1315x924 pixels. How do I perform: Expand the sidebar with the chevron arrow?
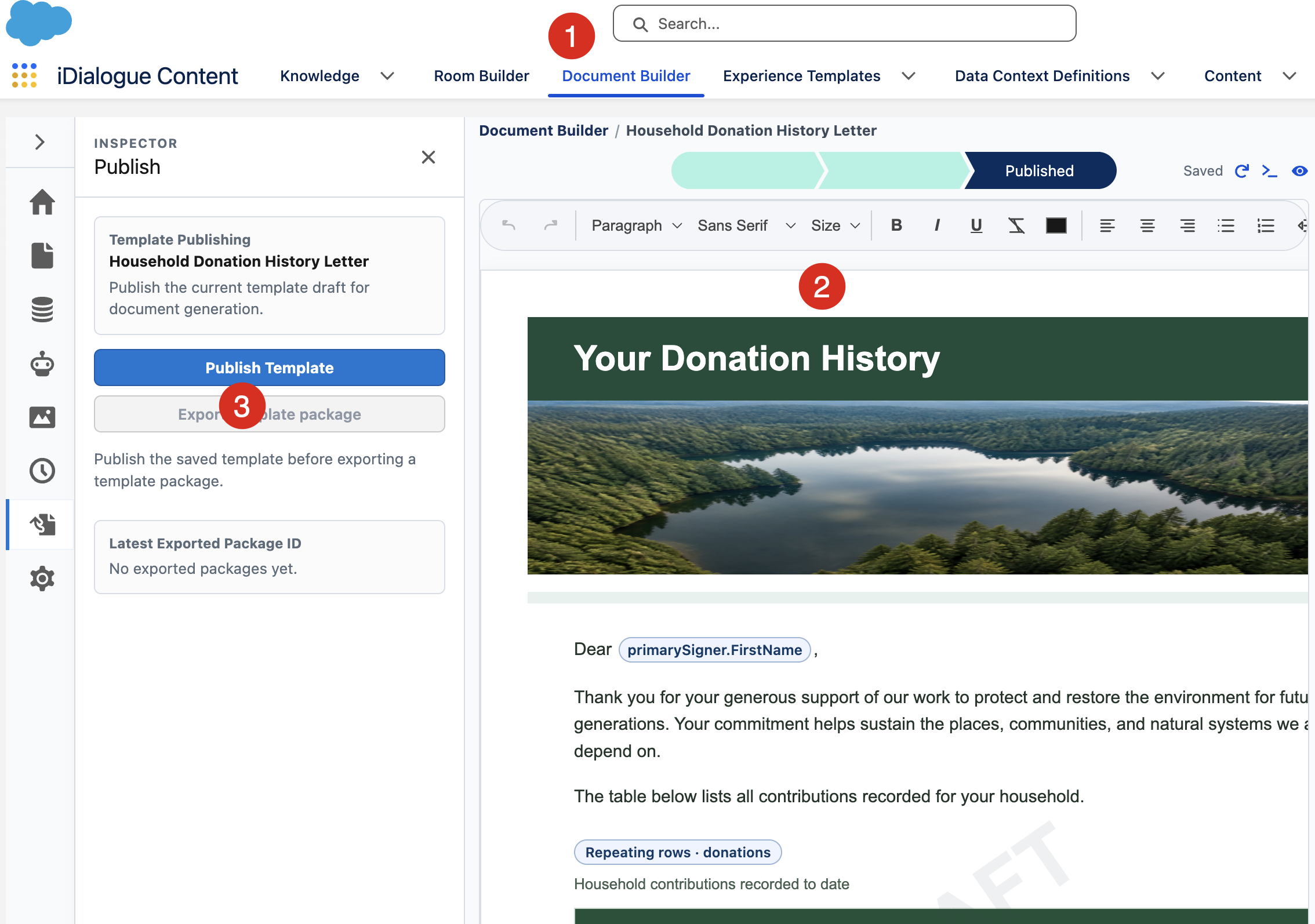pos(39,142)
